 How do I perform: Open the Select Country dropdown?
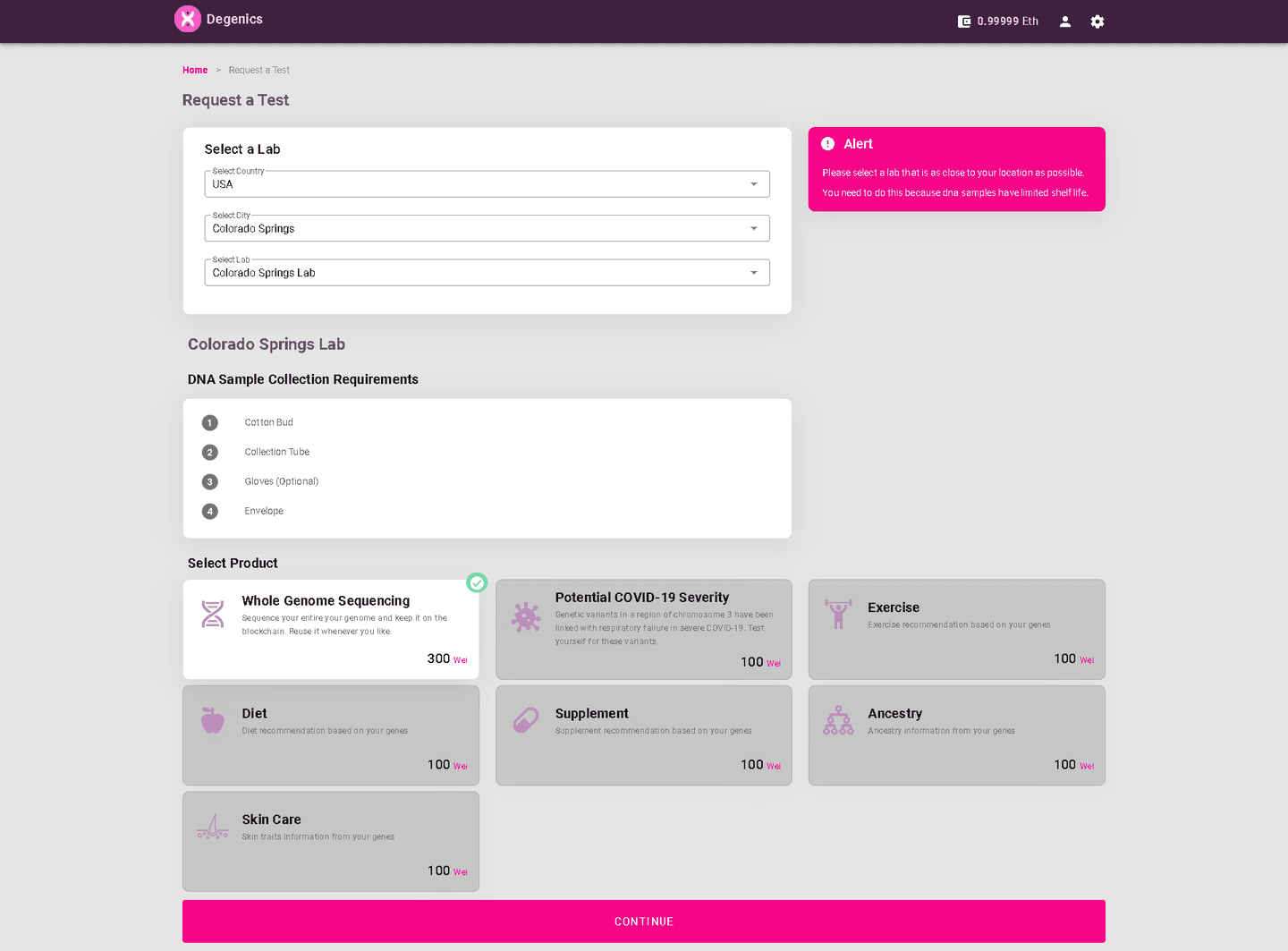coord(487,184)
